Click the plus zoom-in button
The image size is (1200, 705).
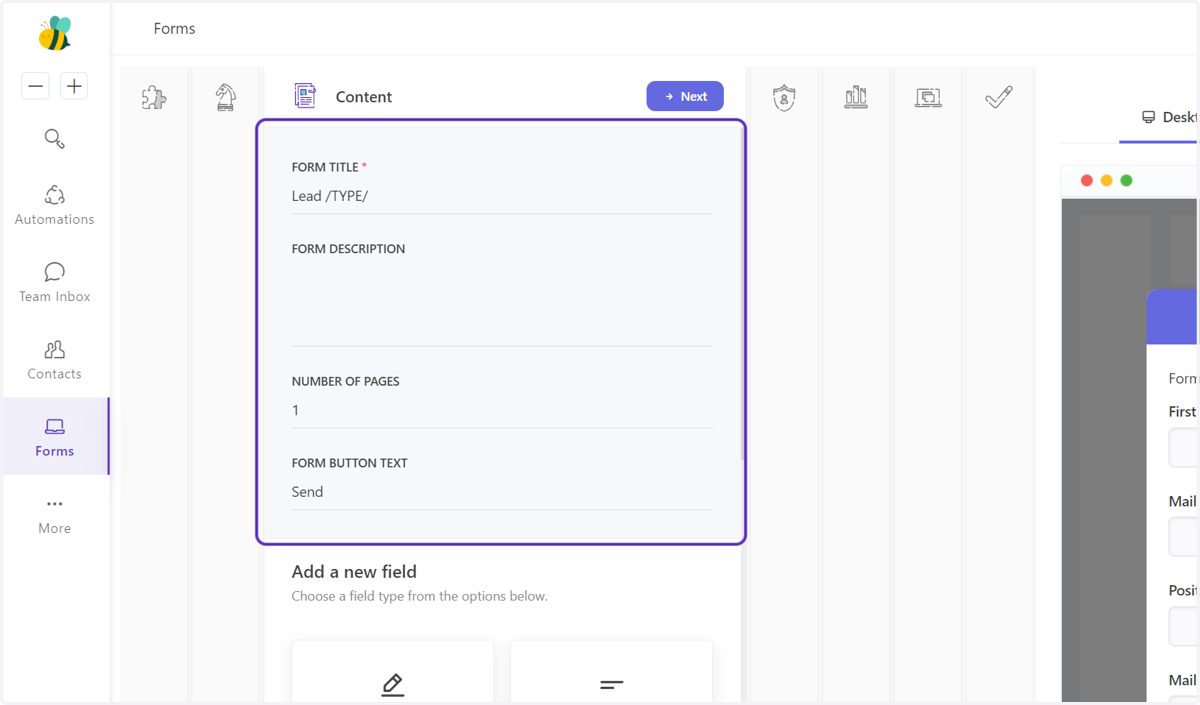pos(74,86)
